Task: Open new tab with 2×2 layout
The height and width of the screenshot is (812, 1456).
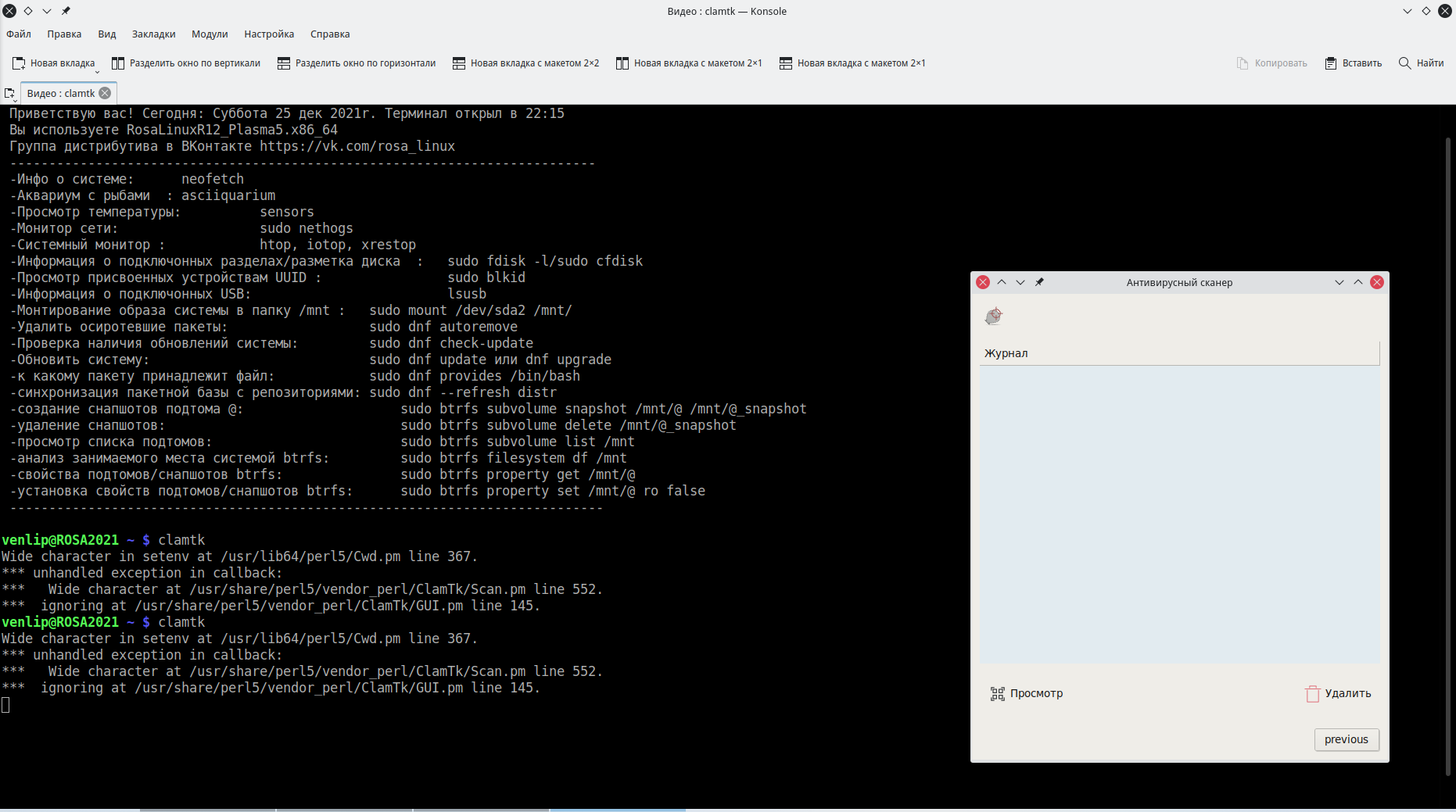Action: coord(459,63)
